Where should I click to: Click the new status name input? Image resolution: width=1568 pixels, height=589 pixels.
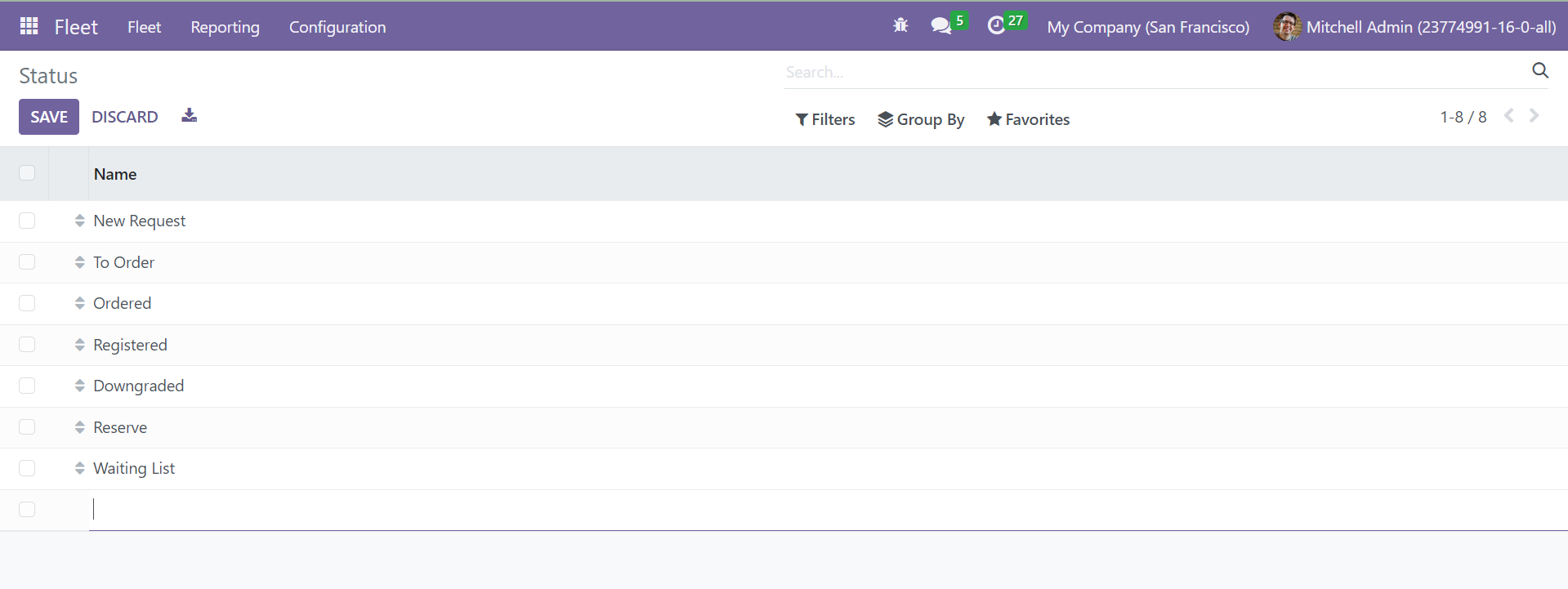828,509
